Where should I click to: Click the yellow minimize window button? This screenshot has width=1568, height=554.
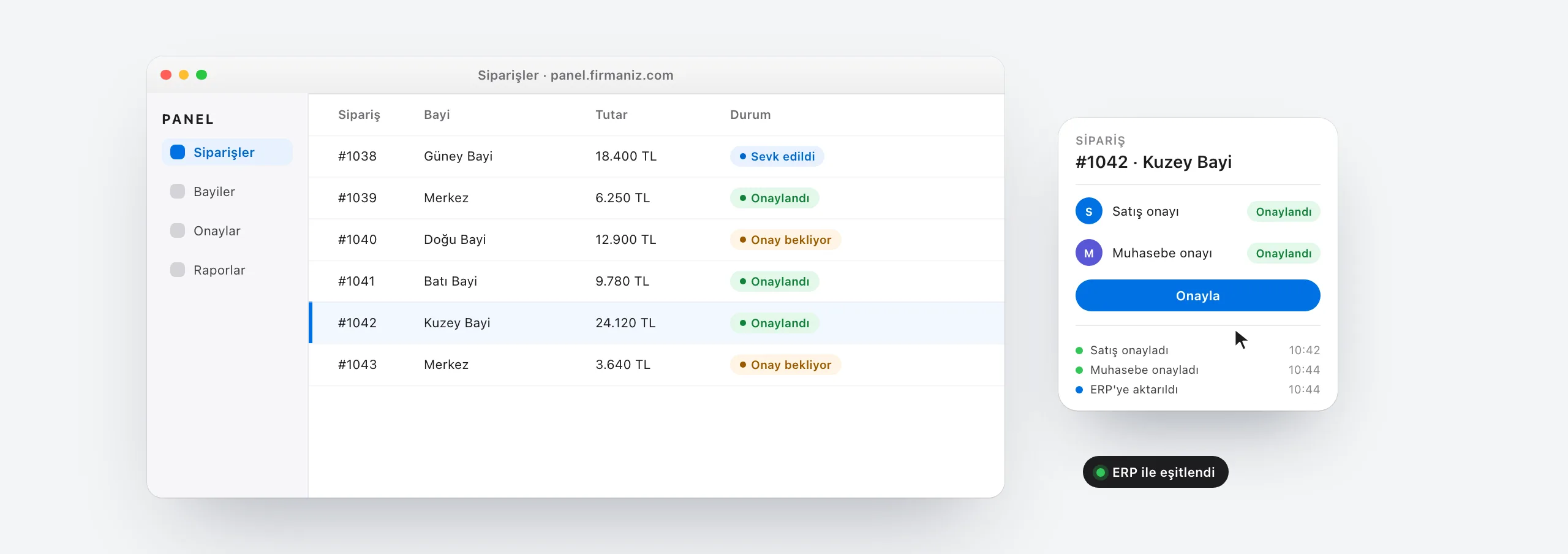pyautogui.click(x=184, y=75)
